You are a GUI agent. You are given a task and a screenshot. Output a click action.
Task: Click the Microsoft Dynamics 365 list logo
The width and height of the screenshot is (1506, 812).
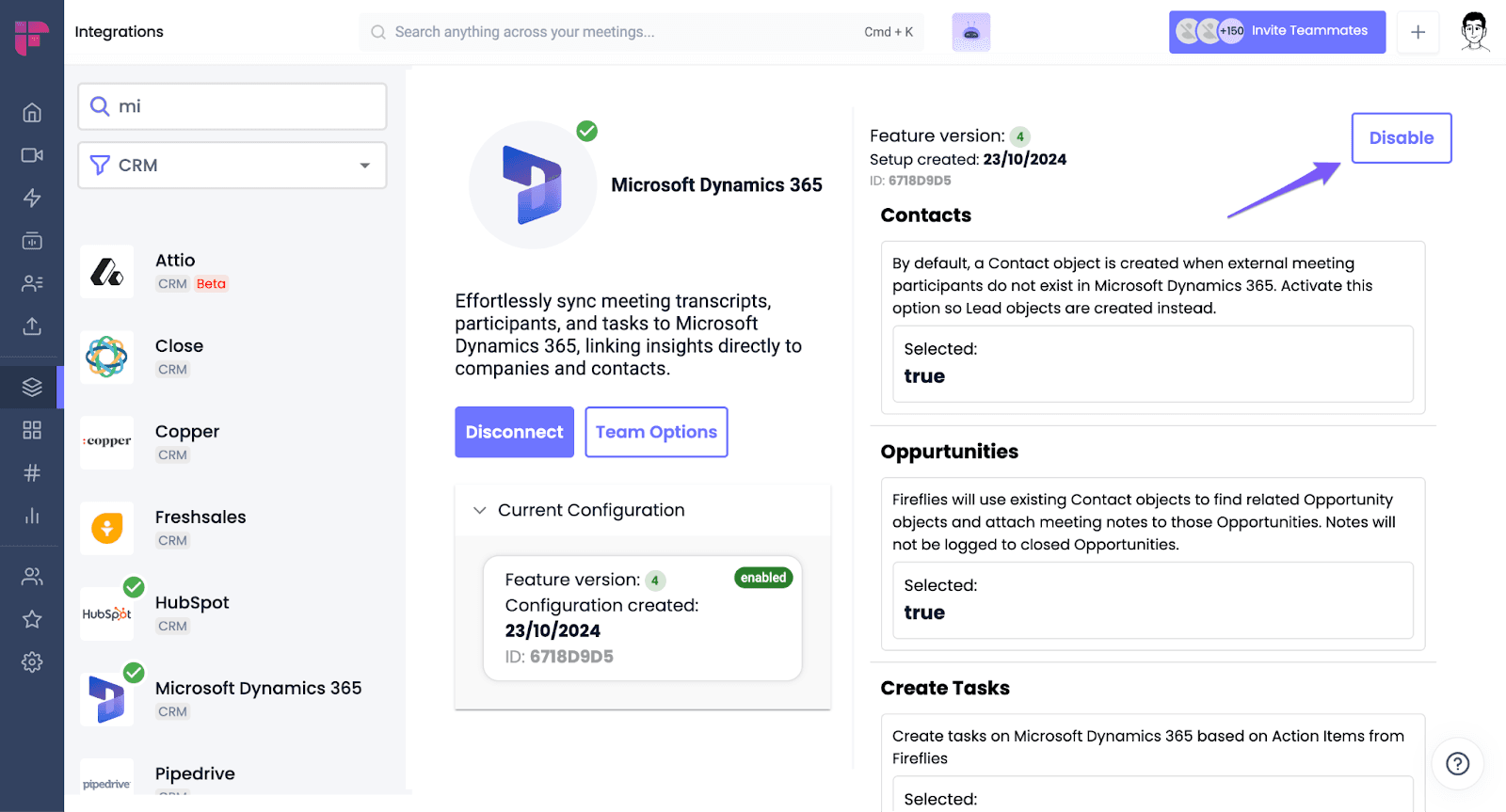click(x=106, y=699)
